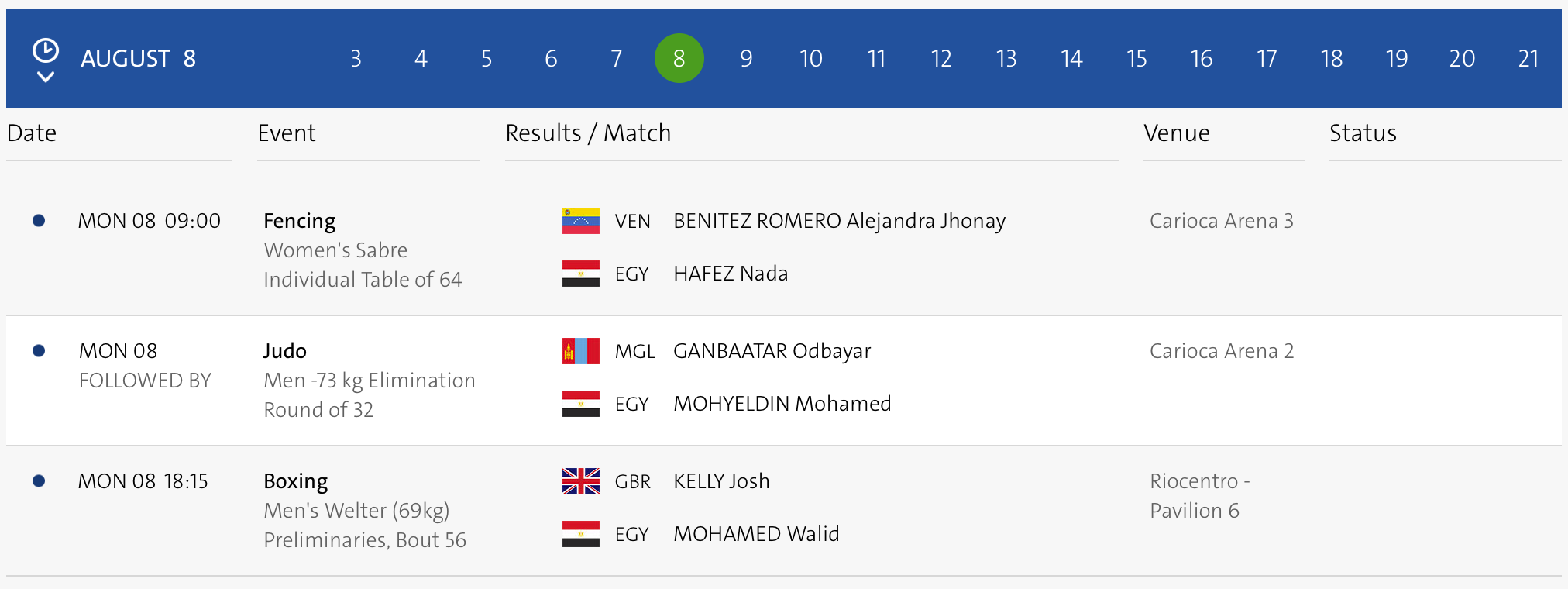Open the Judo event link
The height and width of the screenshot is (589, 1568).
point(285,351)
